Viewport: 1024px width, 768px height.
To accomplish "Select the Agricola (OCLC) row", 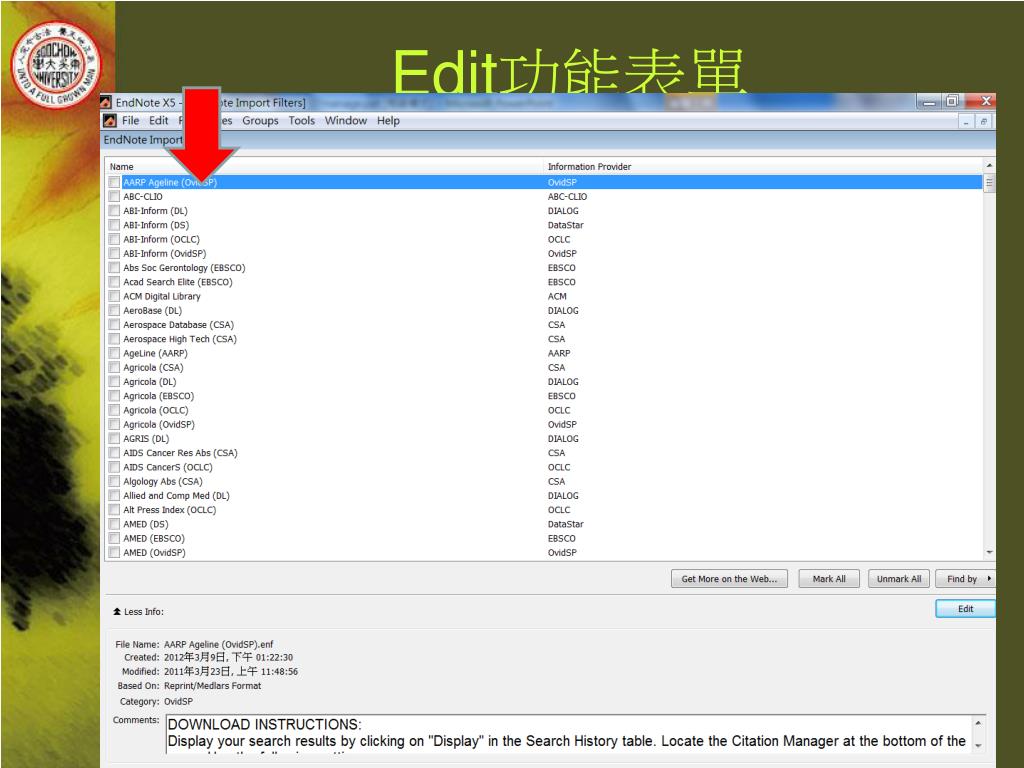I will click(x=545, y=410).
